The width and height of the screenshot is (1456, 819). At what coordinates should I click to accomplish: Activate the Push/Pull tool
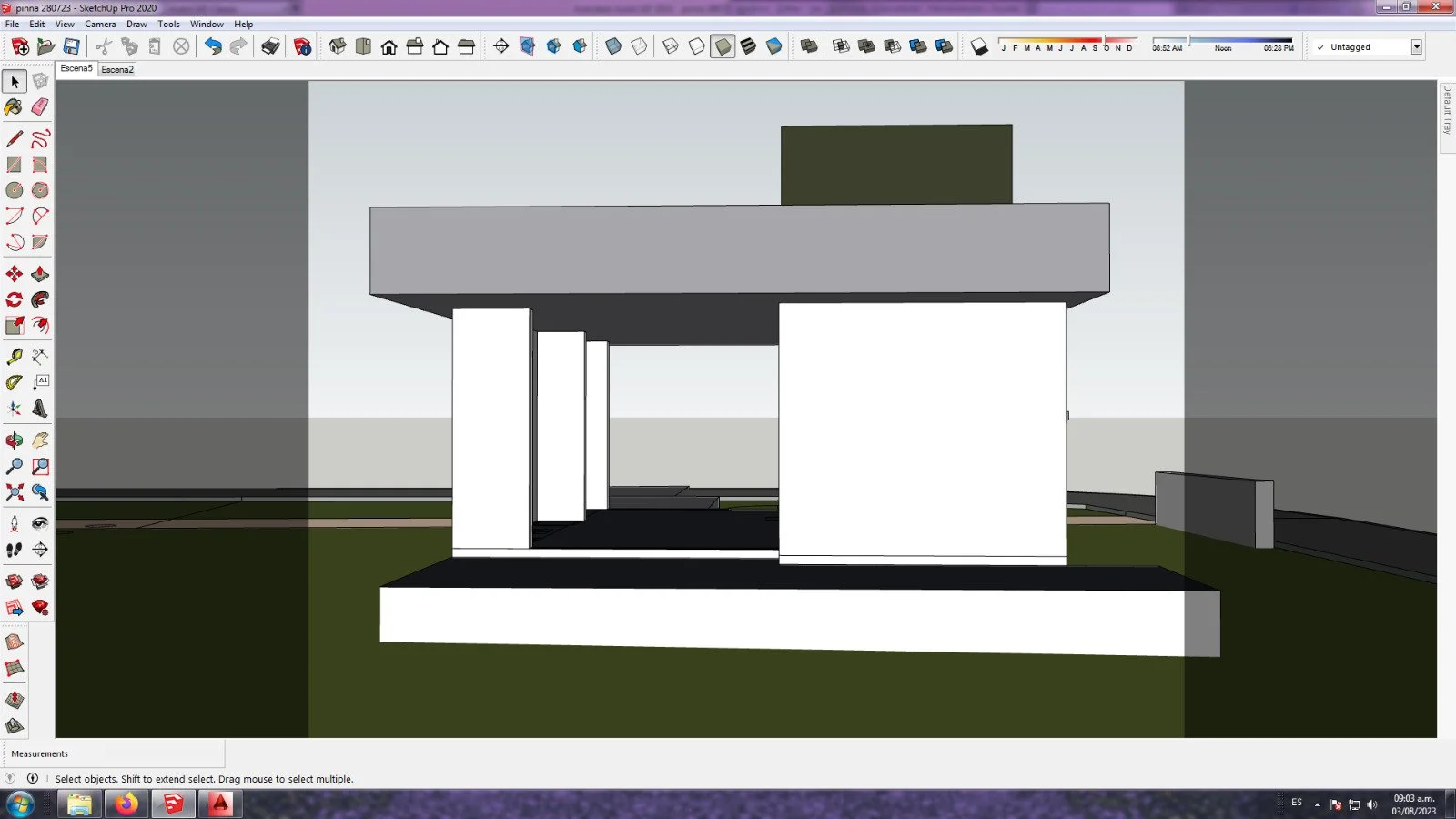(x=40, y=274)
